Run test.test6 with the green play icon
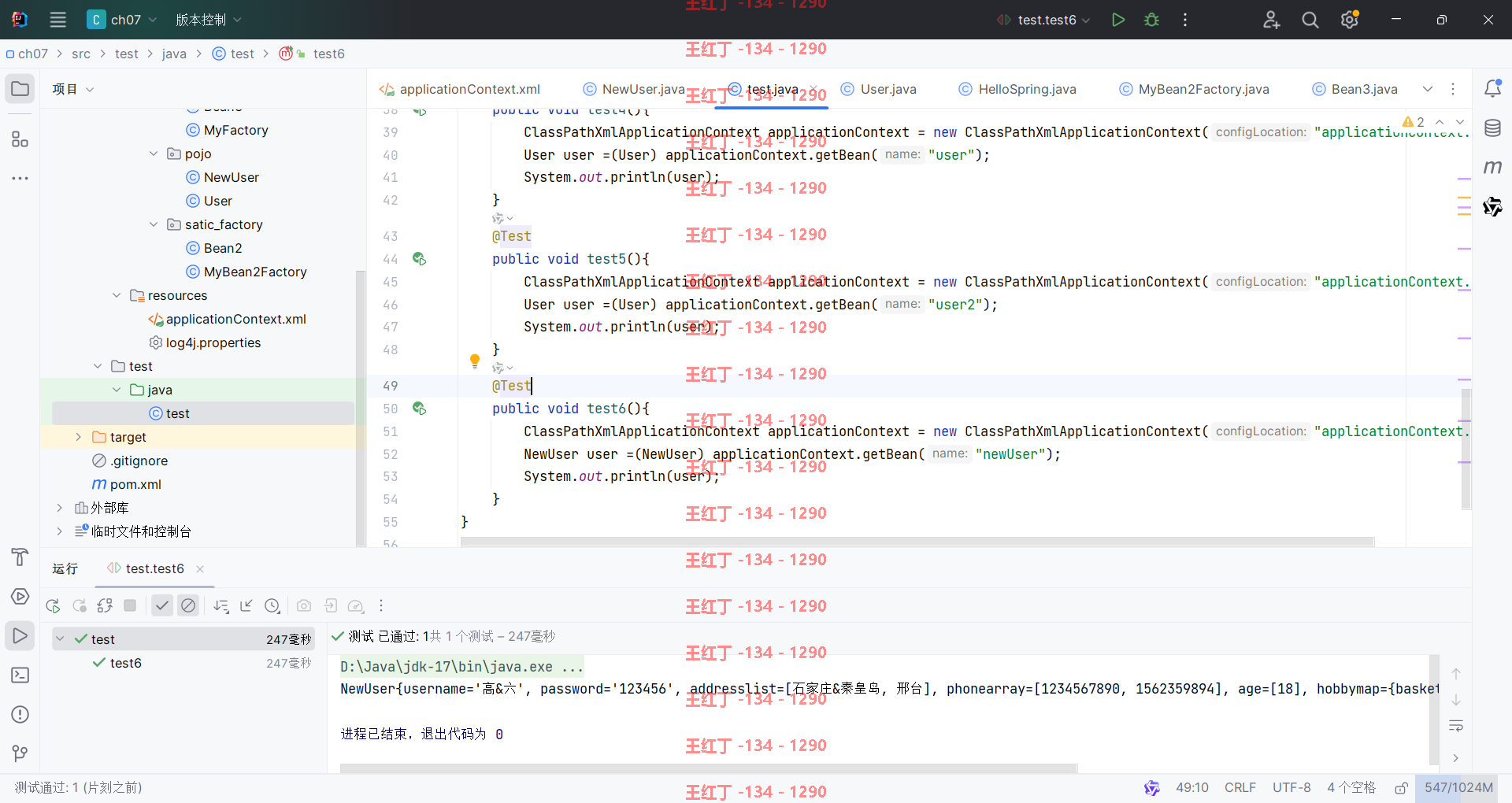Image resolution: width=1512 pixels, height=803 pixels. [x=1117, y=20]
